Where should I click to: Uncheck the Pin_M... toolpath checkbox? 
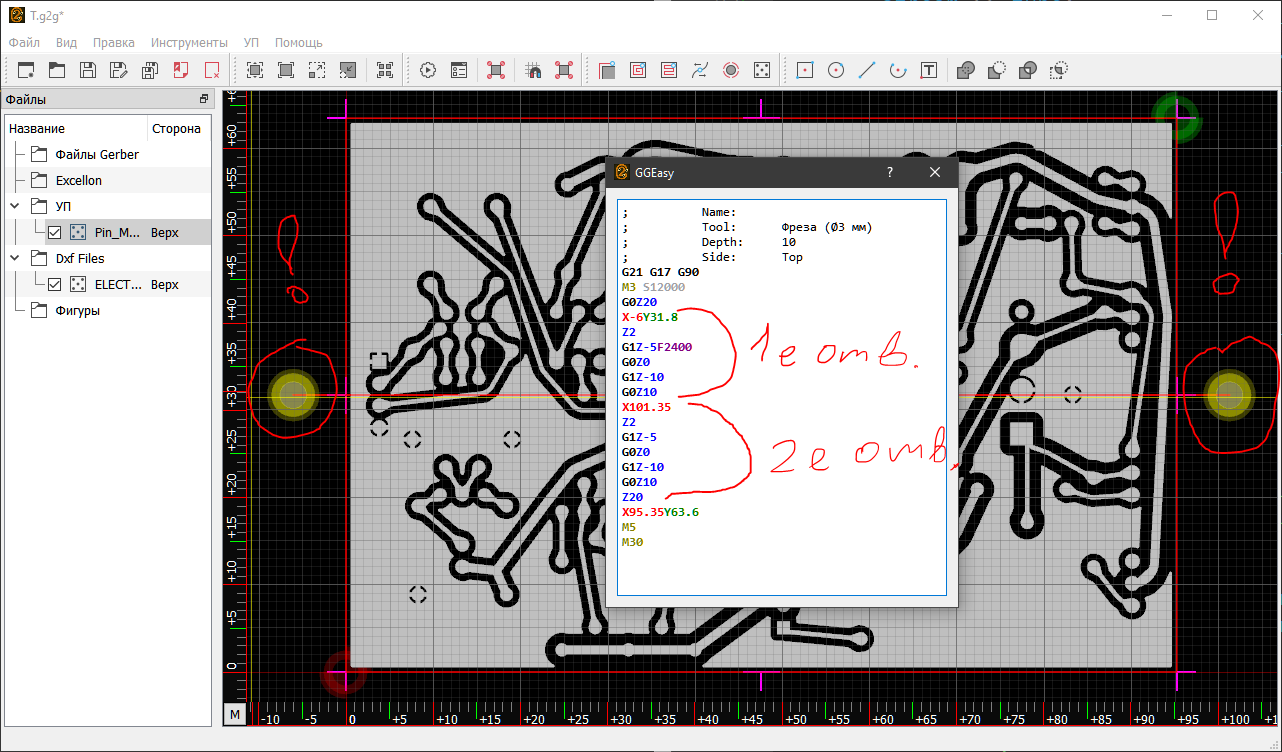(x=54, y=232)
